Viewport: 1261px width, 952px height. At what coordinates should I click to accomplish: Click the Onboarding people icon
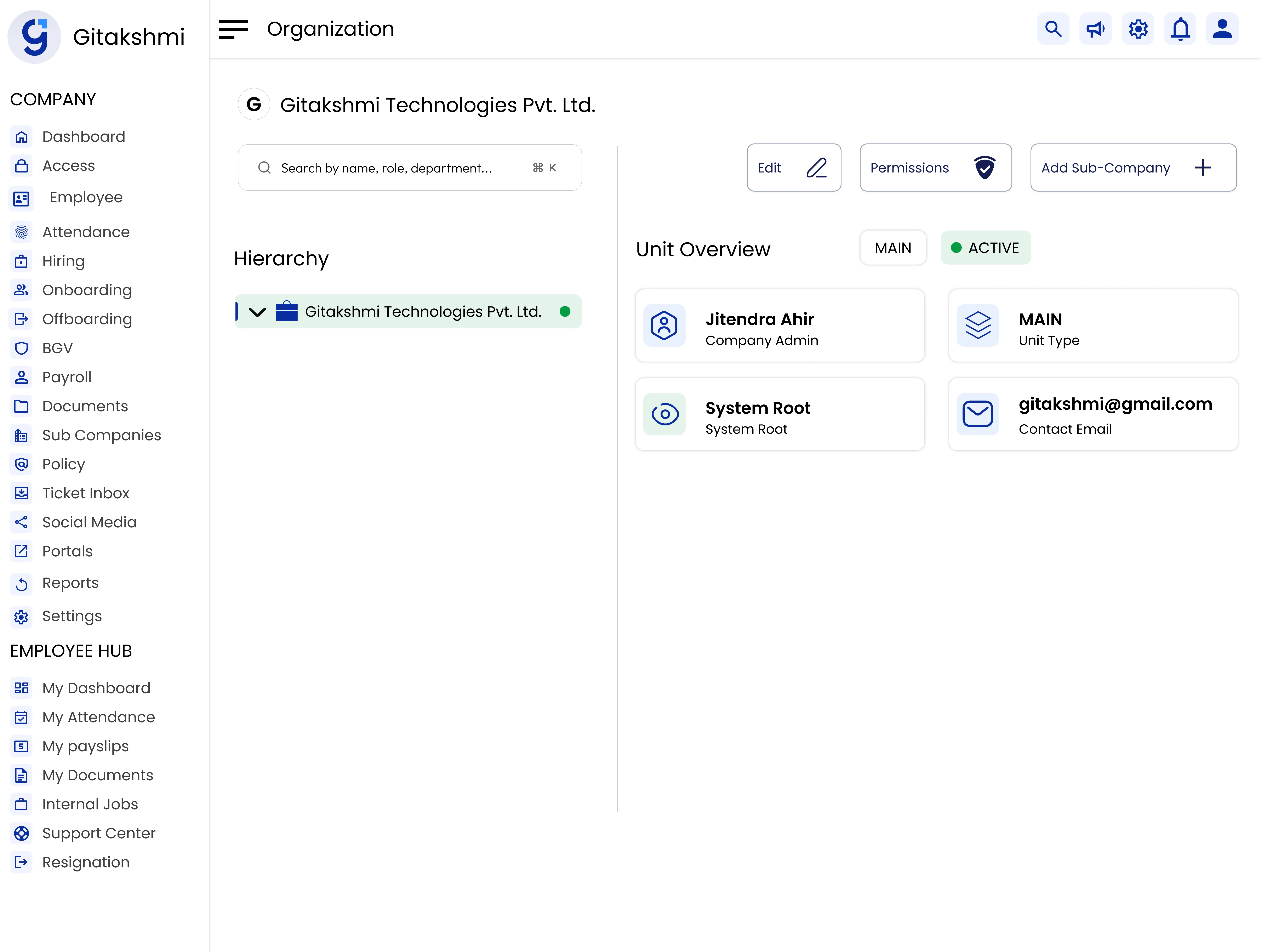click(x=21, y=290)
